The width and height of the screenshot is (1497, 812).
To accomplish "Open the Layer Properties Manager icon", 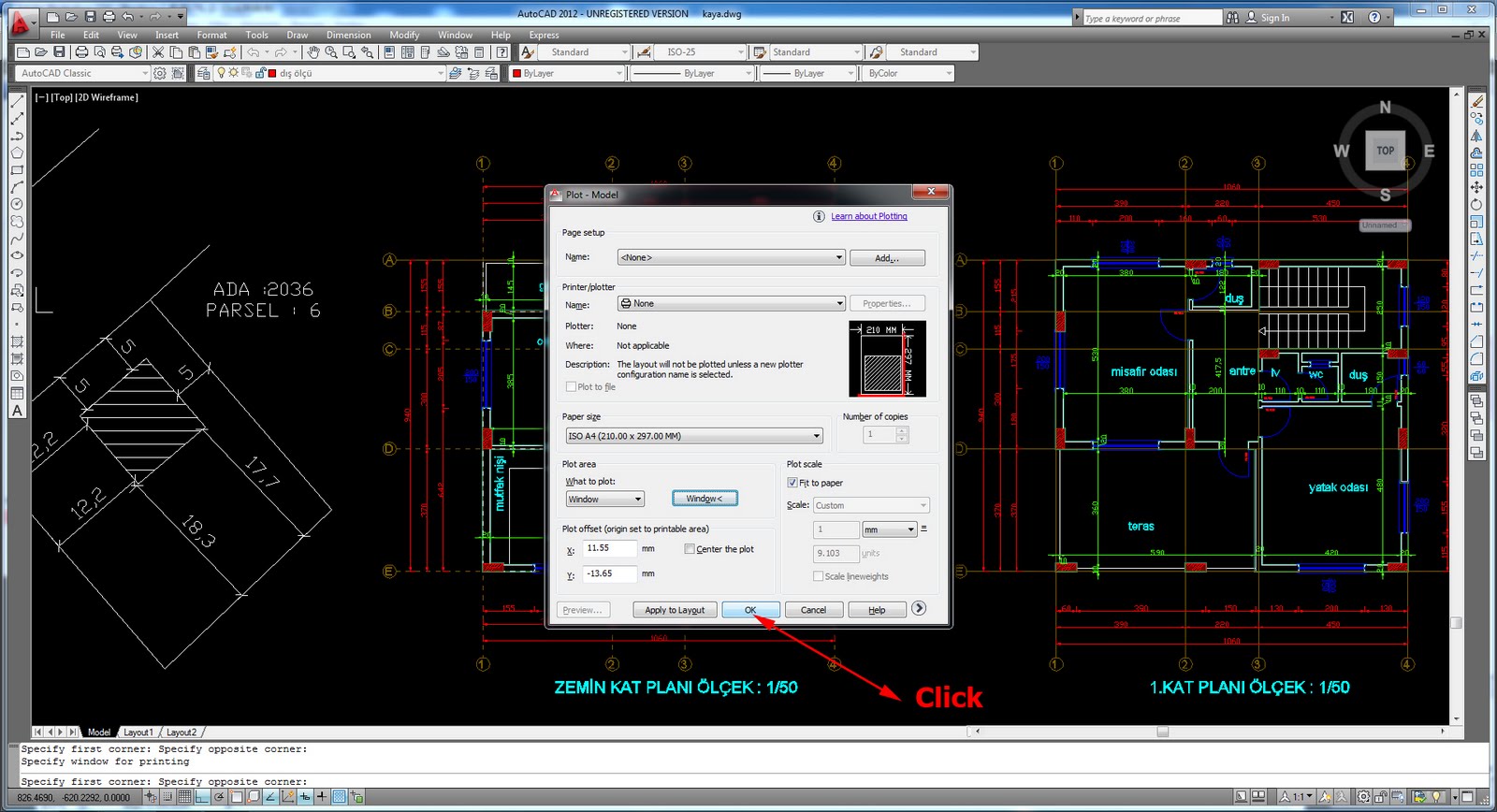I will [x=204, y=73].
